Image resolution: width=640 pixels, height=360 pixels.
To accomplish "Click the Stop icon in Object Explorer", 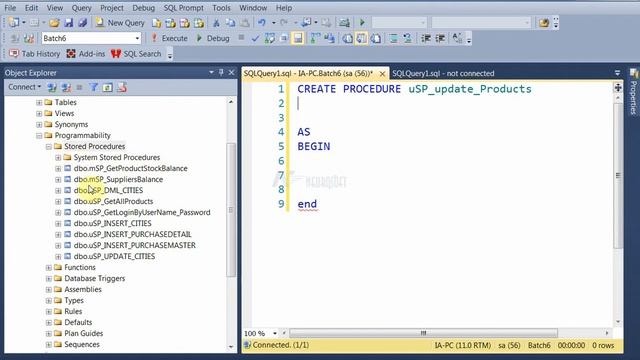I will click(80, 87).
